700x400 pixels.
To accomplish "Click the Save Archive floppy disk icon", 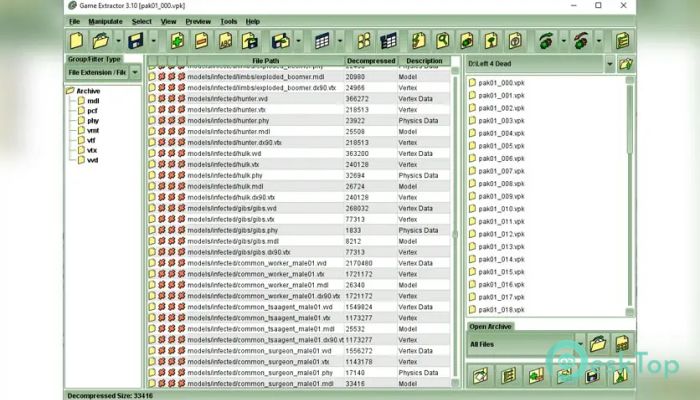I will [x=136, y=41].
